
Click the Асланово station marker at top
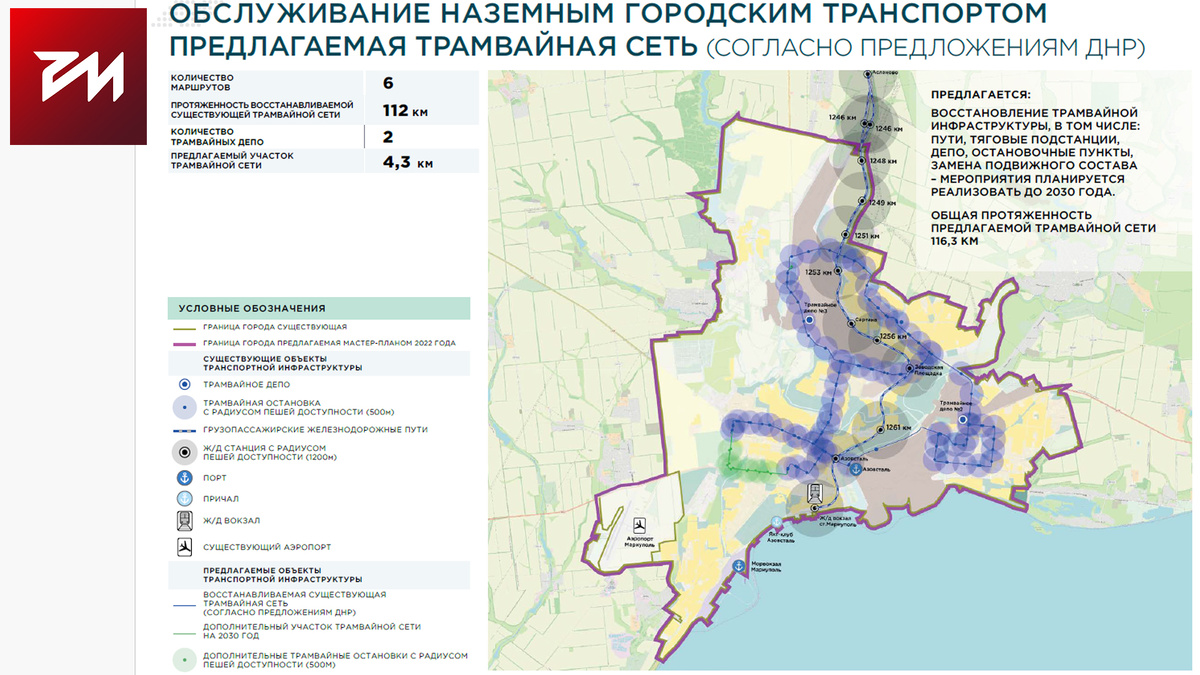868,73
